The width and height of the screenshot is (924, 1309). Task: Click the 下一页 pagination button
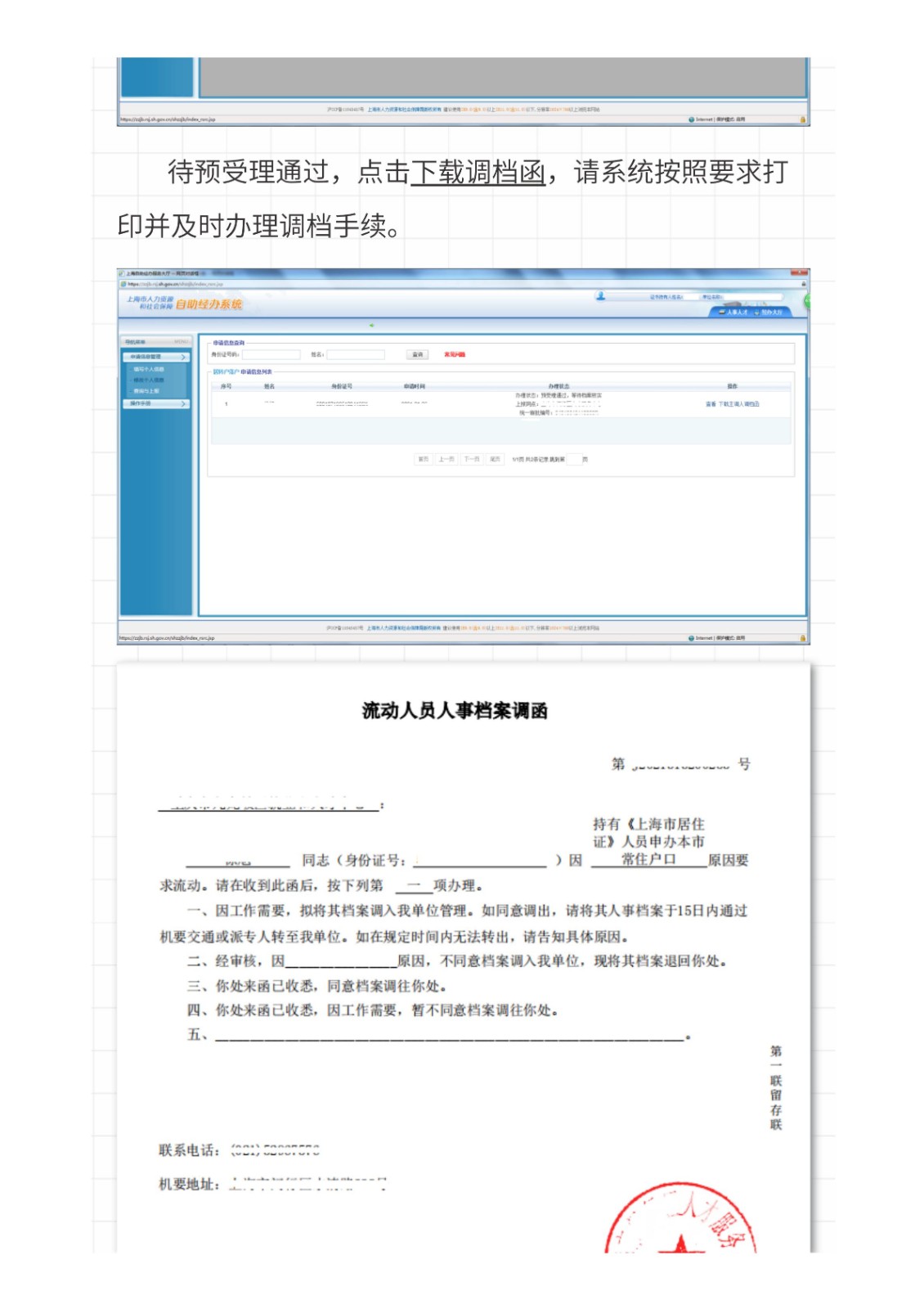[x=472, y=460]
